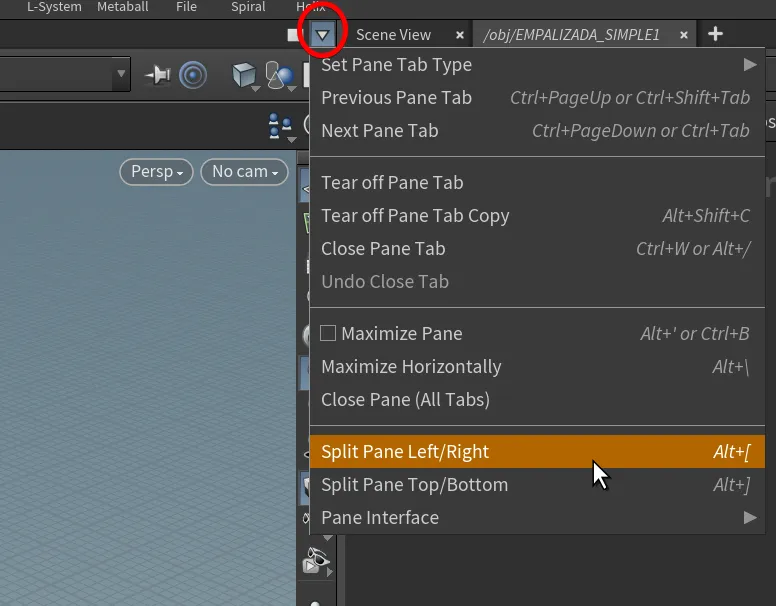Image resolution: width=776 pixels, height=606 pixels.
Task: Open the Pane Interface submenu
Action: [x=537, y=518]
